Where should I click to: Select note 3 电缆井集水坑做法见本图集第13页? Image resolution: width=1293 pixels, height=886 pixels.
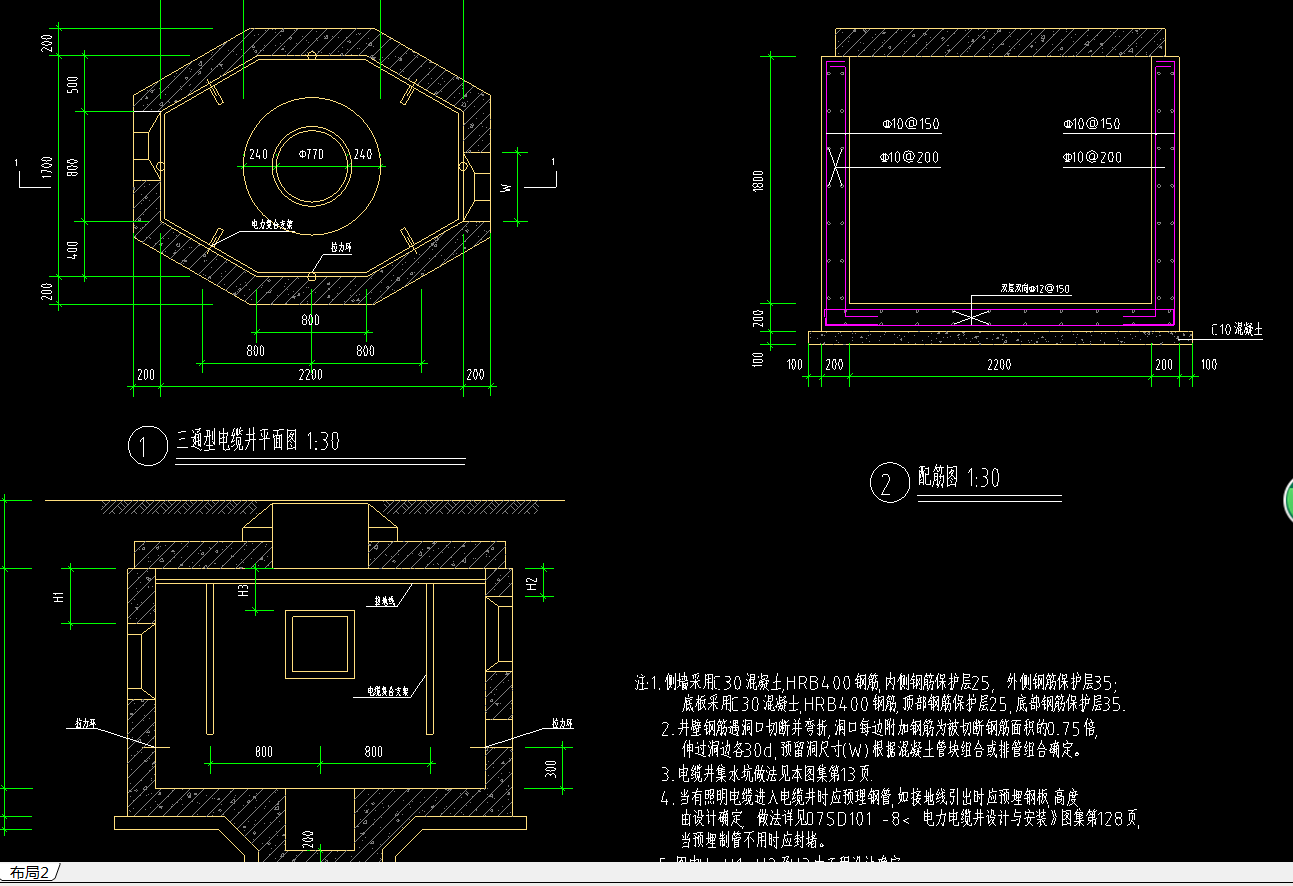[x=768, y=774]
